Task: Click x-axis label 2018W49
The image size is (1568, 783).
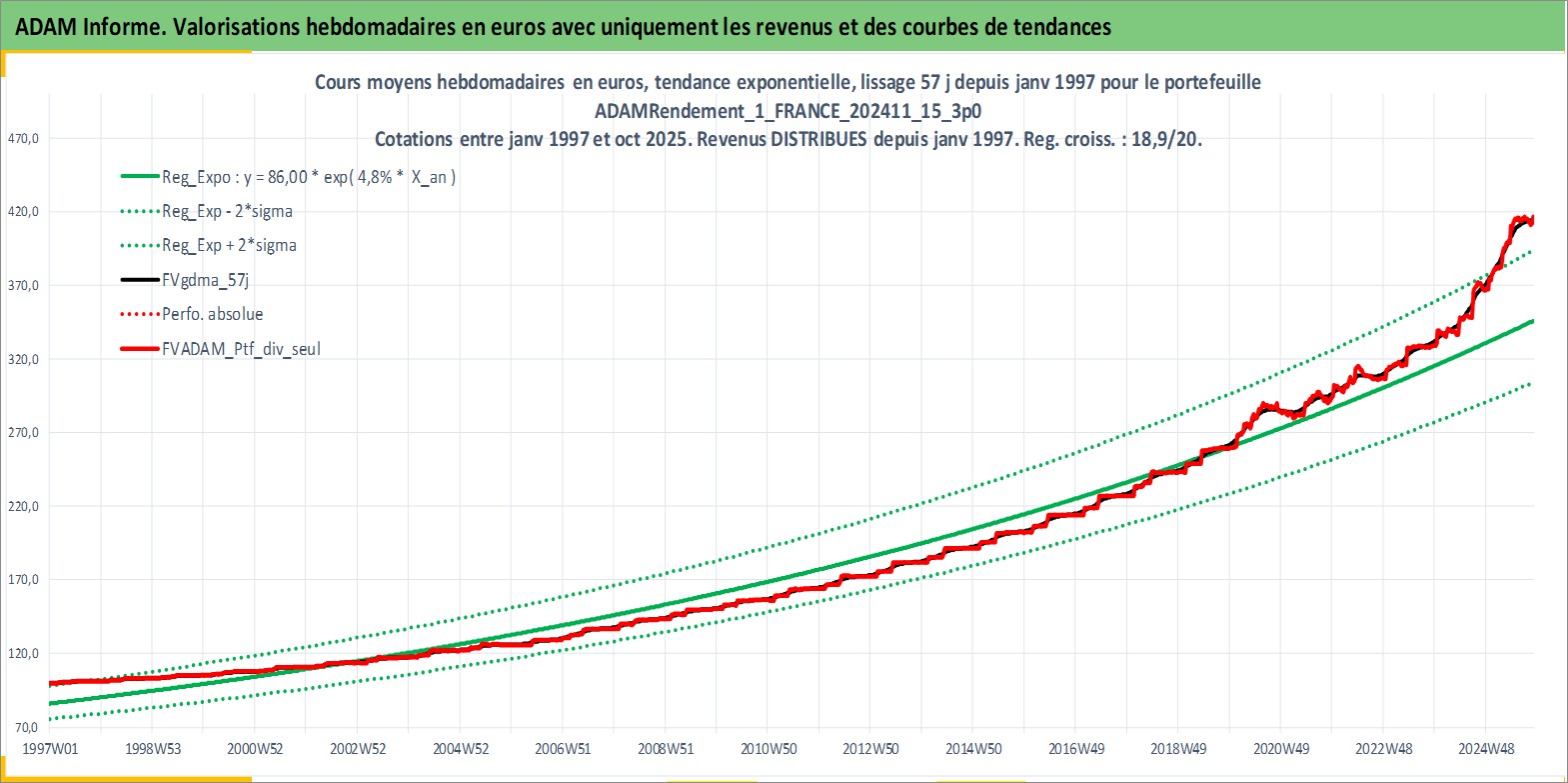Action: [x=1178, y=748]
